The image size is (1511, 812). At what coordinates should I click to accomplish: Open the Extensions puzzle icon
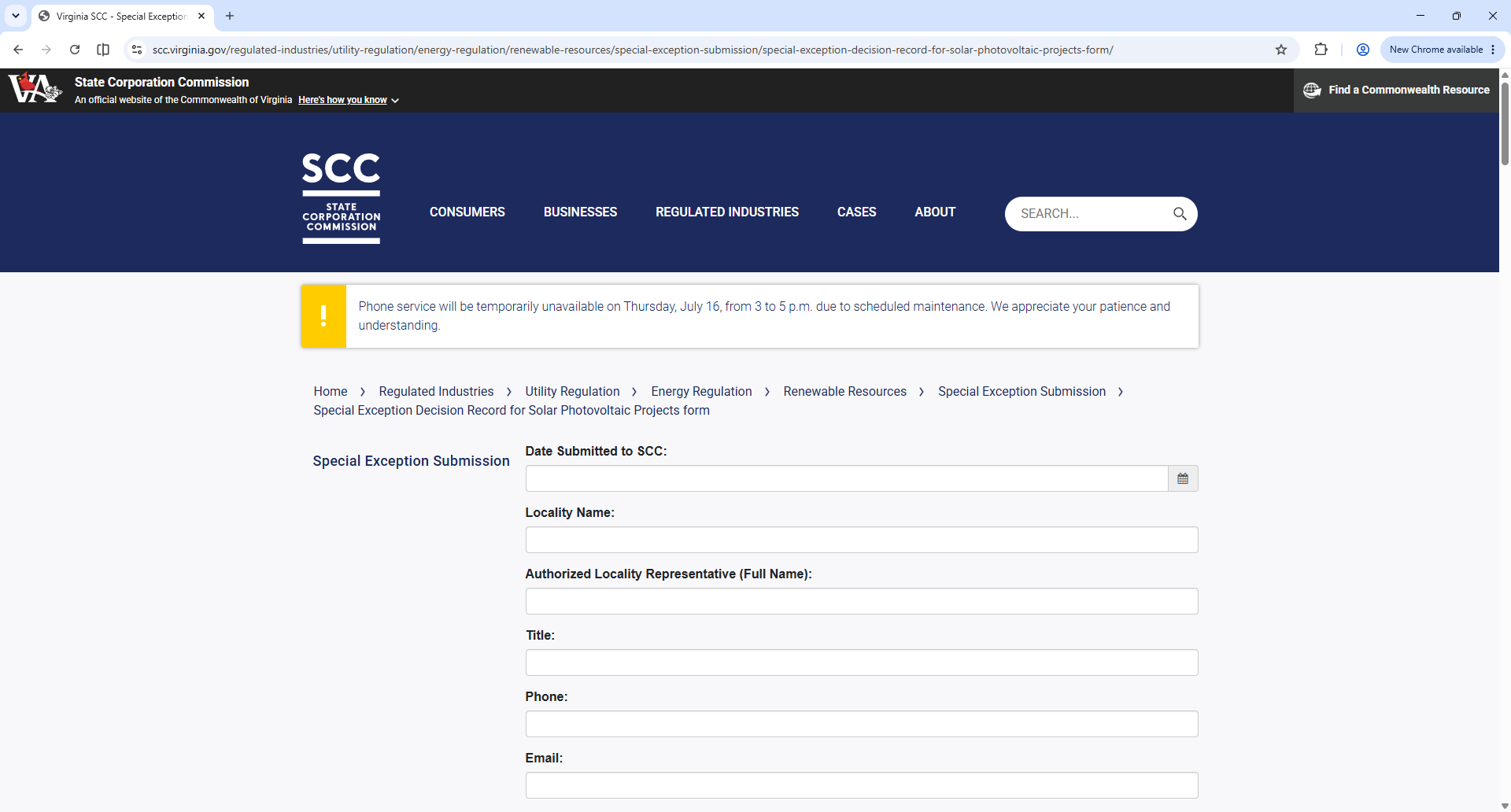tap(1321, 50)
